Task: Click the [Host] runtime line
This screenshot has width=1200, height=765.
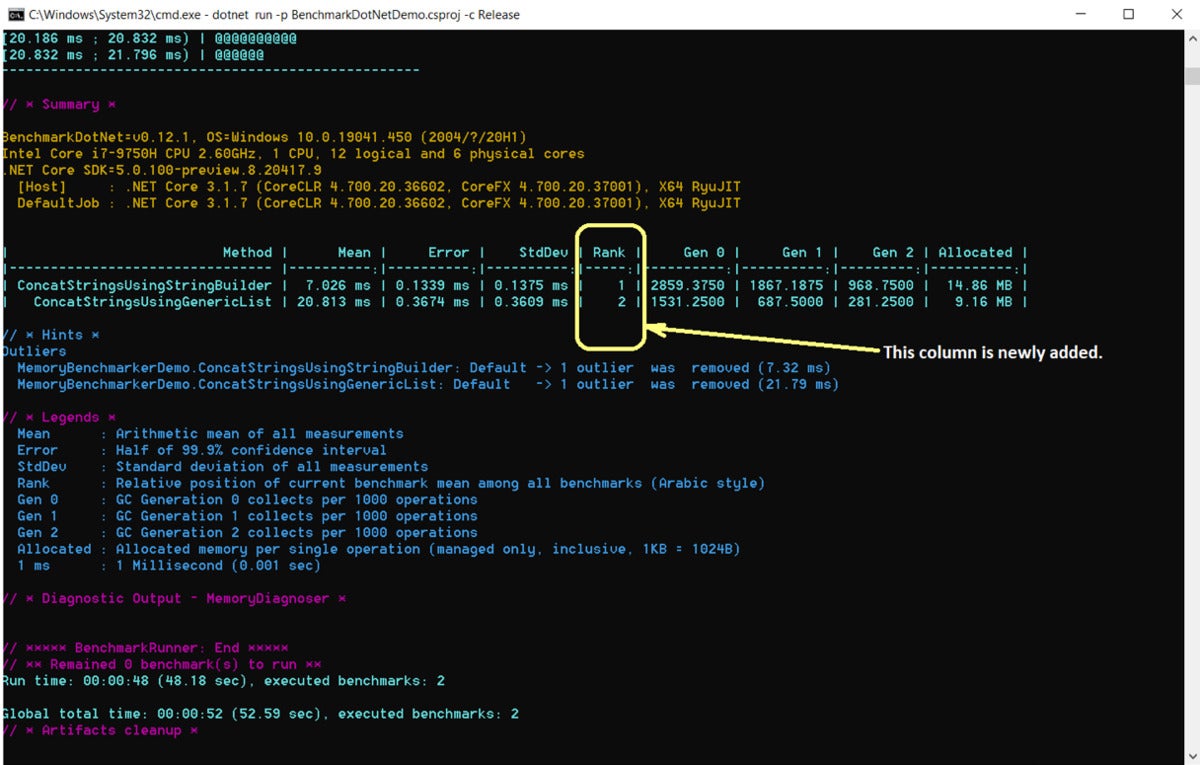Action: (x=379, y=187)
